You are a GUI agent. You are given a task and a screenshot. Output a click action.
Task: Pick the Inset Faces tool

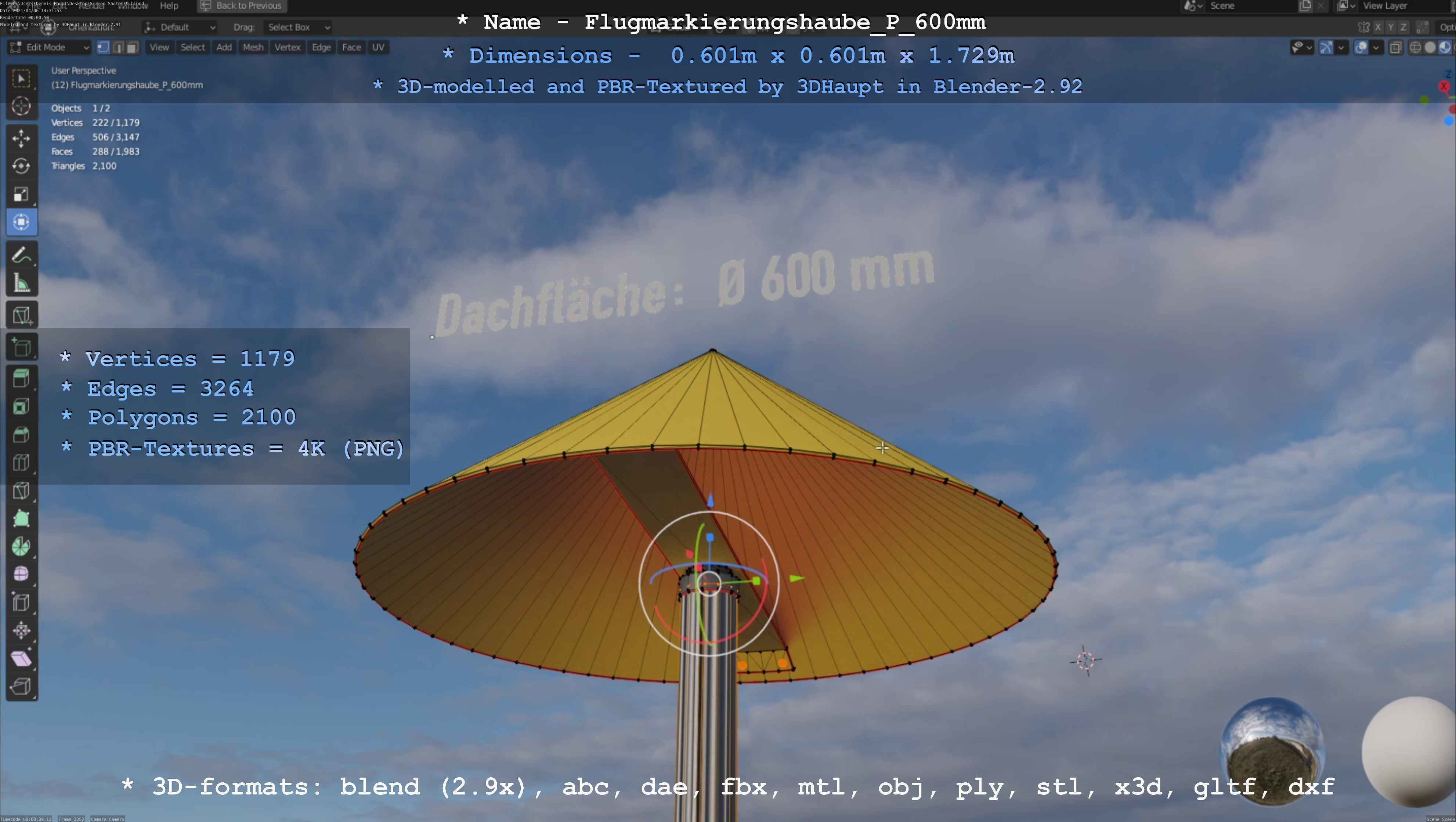[x=21, y=407]
